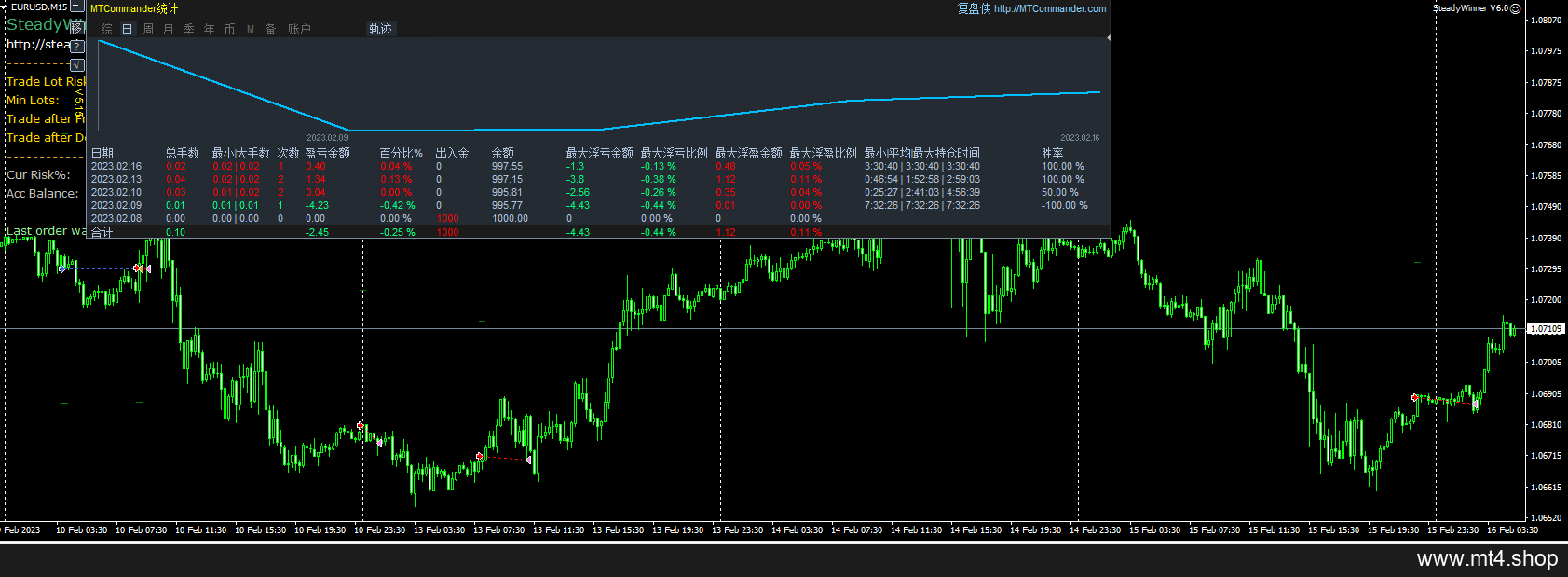Click the 总手数 column header
1568x577 pixels.
[183, 153]
